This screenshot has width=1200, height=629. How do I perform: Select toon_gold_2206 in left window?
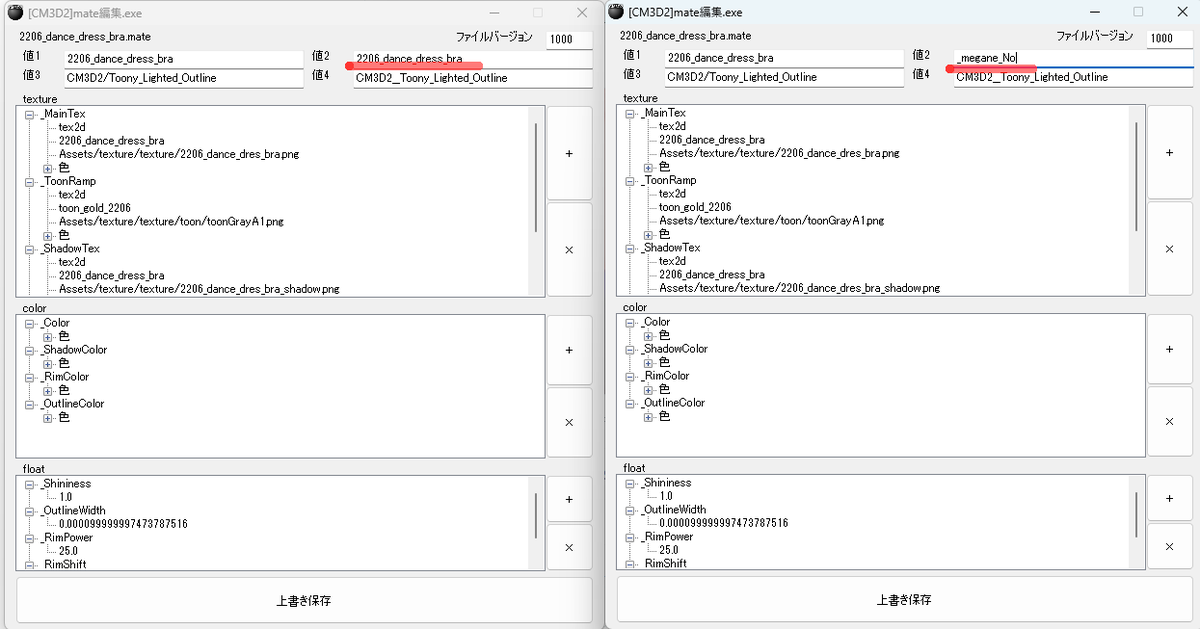tap(95, 208)
